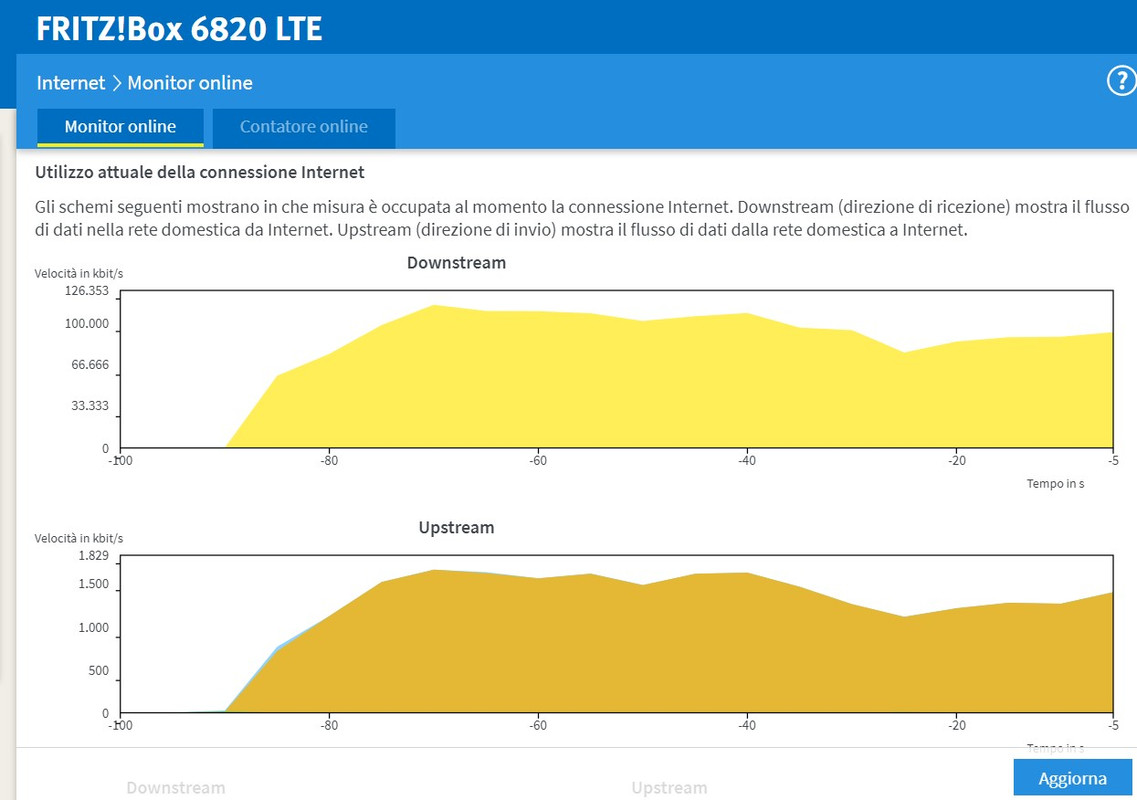Click the 126.353 downstream axis value

(x=87, y=291)
